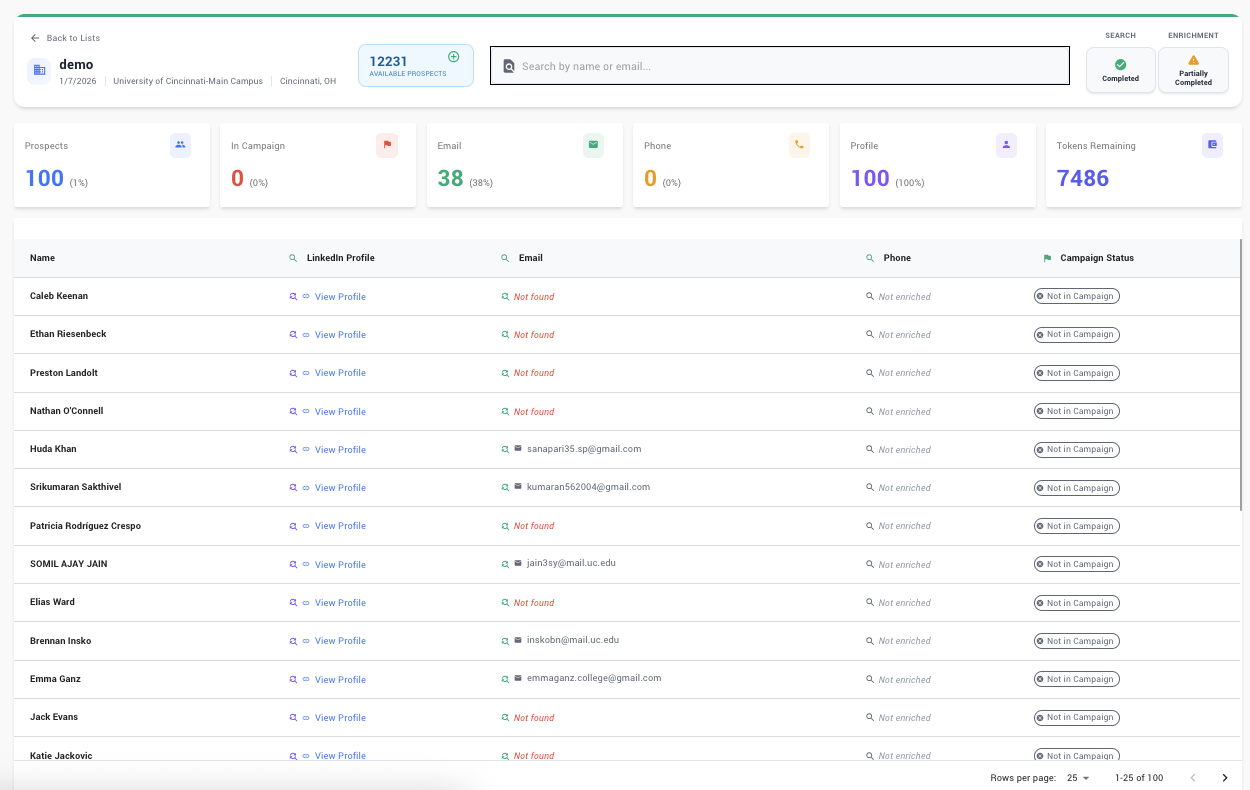Click the magnifier icon in the search bar
This screenshot has width=1250, height=790.
(508, 67)
